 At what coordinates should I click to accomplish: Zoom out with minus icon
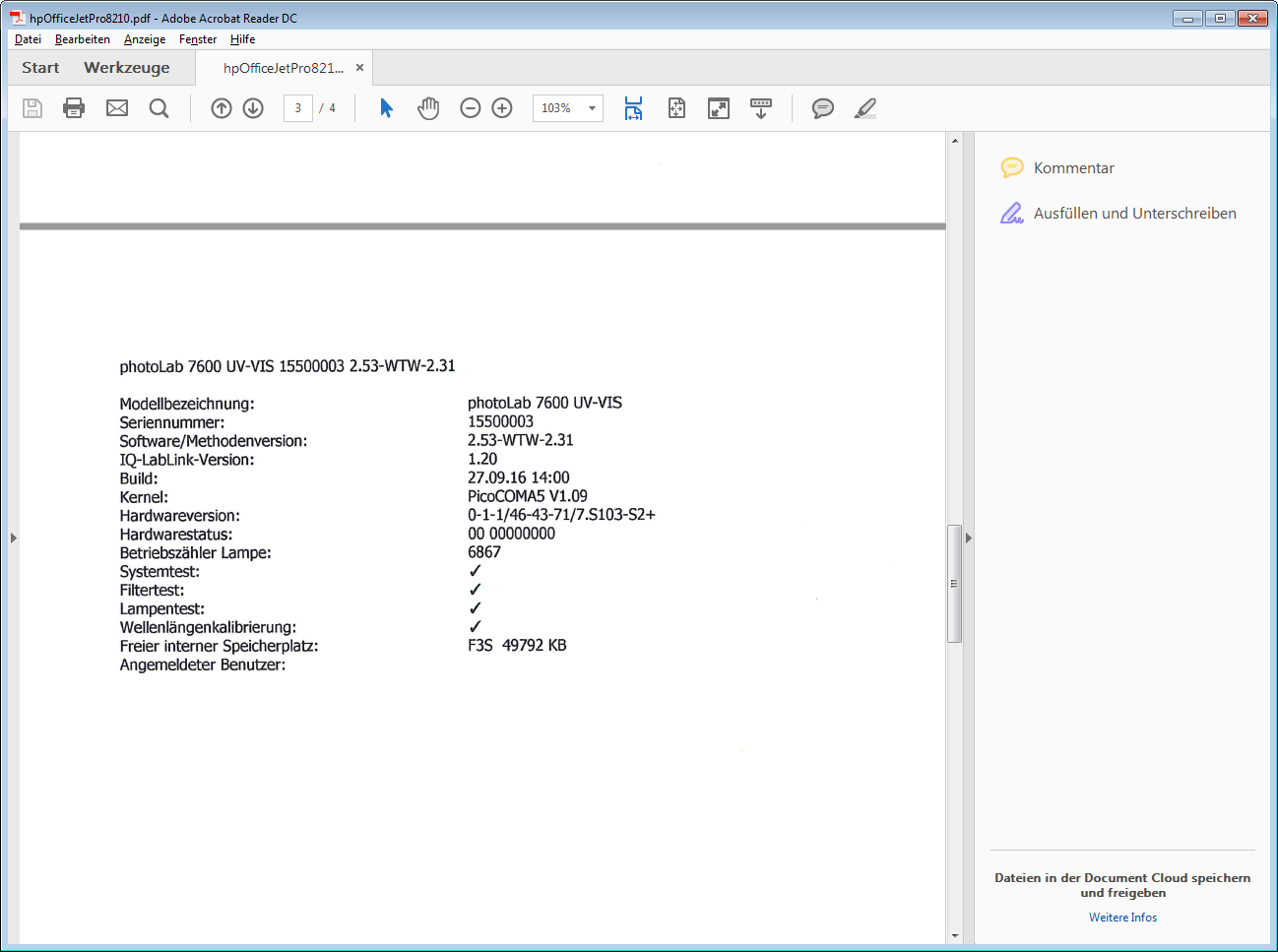pos(471,108)
